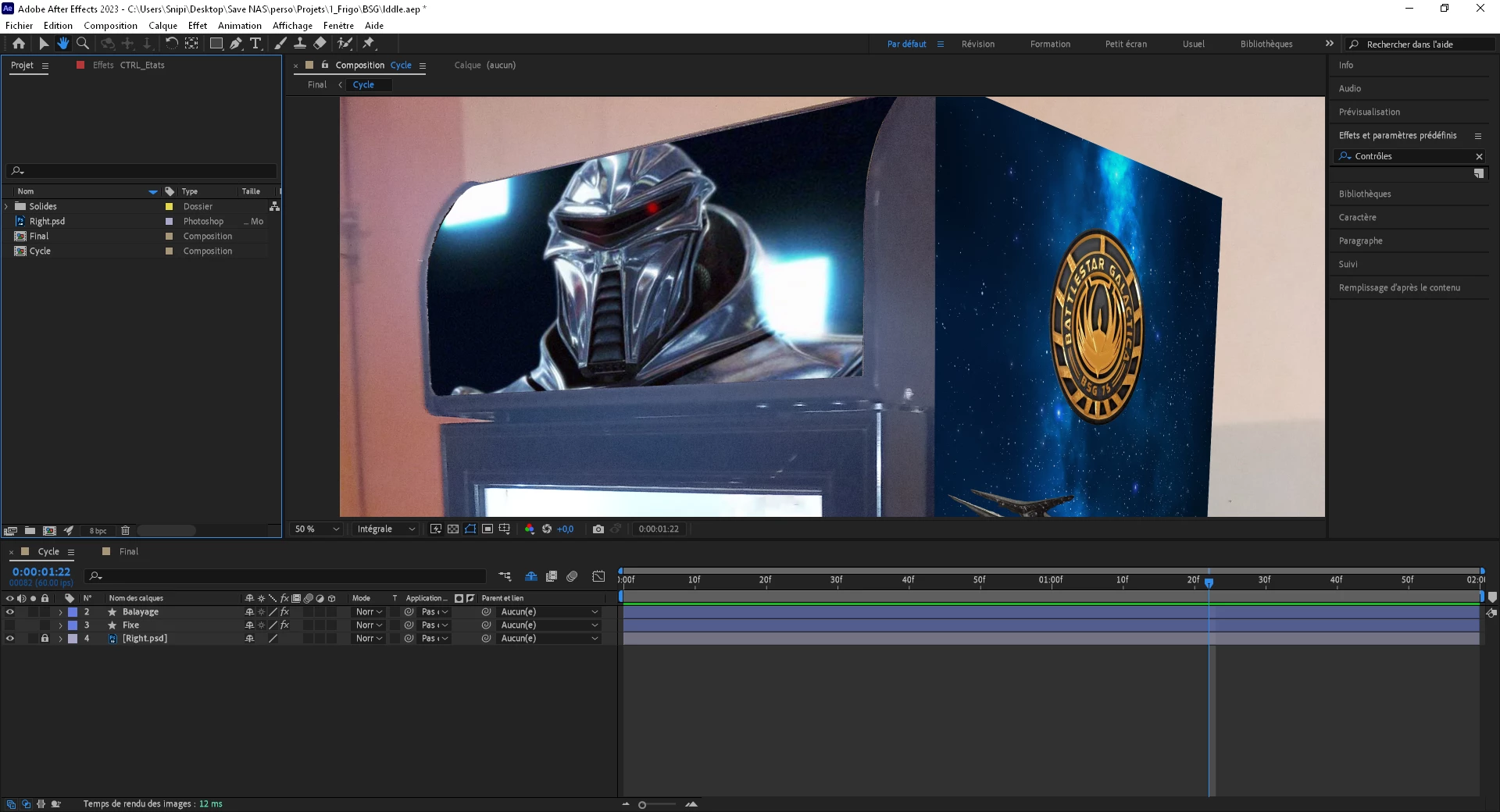This screenshot has height=812, width=1500.
Task: Select the Pen tool
Action: (x=236, y=44)
